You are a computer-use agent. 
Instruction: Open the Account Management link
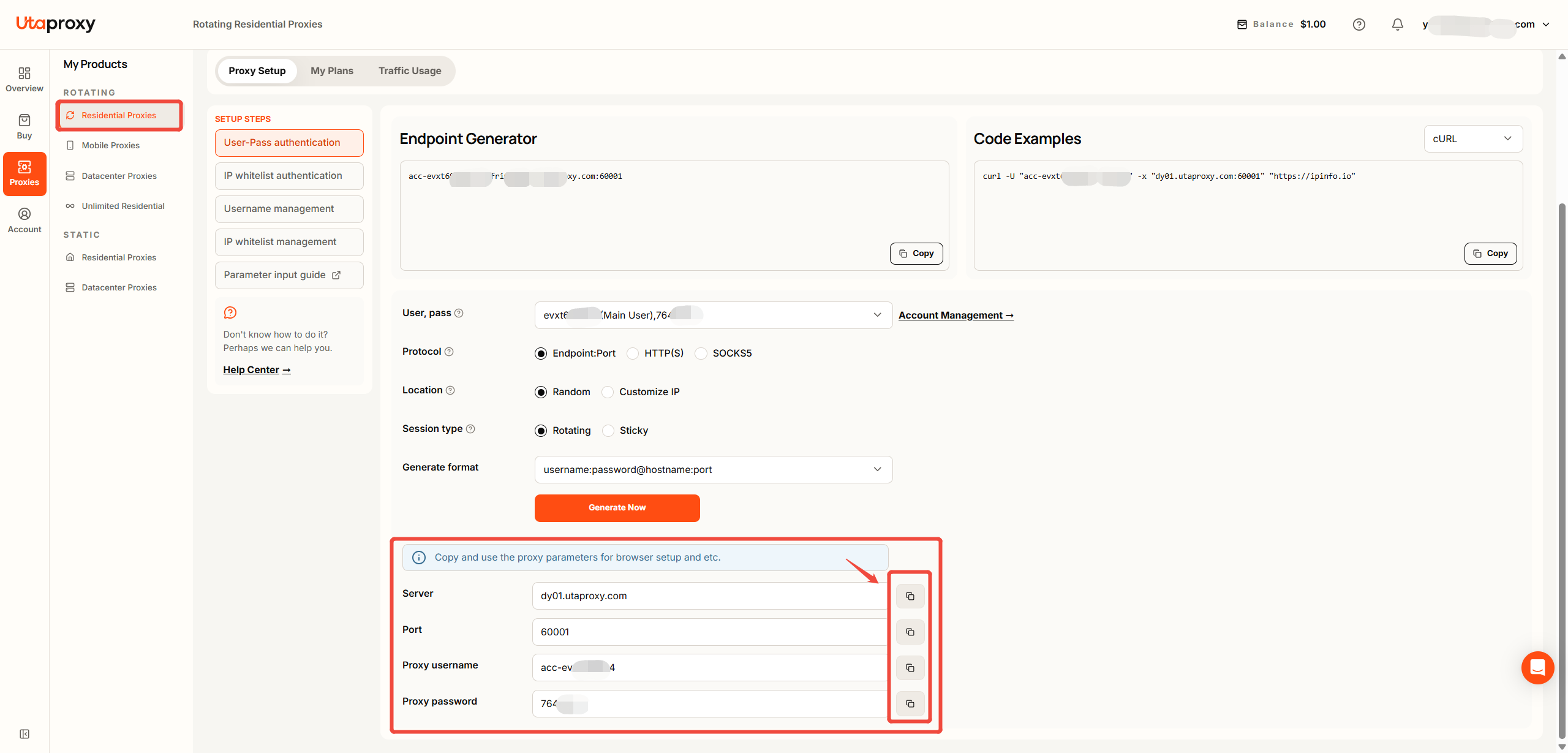[x=956, y=315]
